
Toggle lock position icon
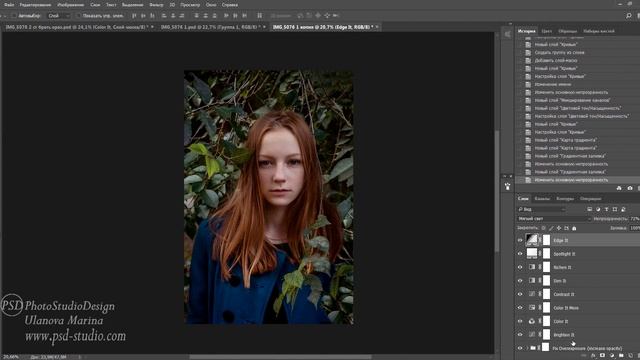click(x=559, y=228)
